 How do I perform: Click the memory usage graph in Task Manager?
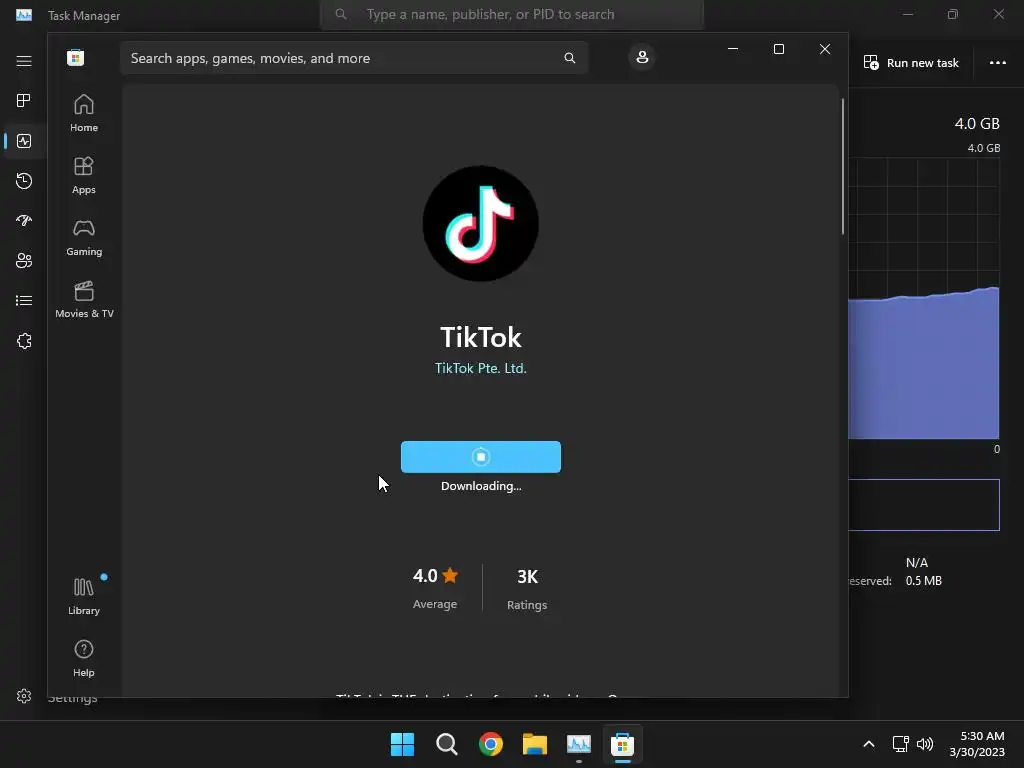tap(923, 298)
